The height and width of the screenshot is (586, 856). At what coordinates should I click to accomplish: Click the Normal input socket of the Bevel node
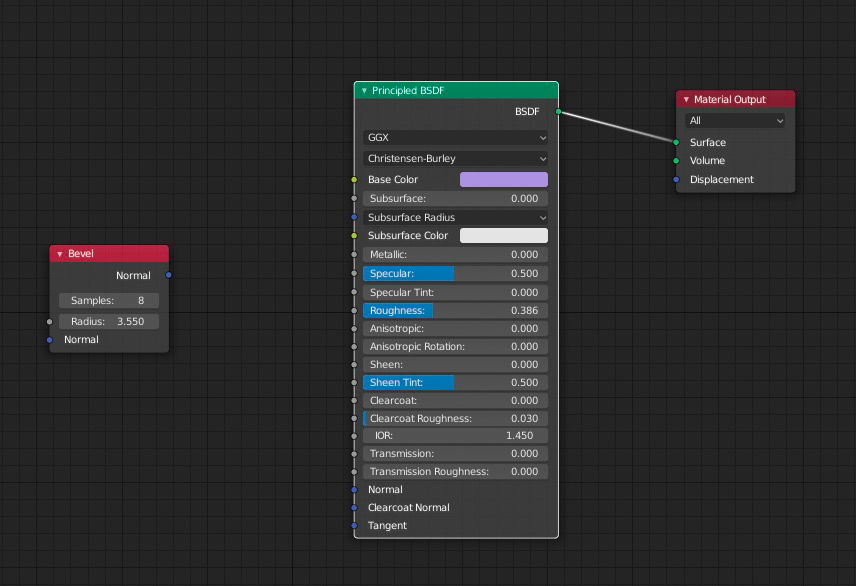[x=49, y=339]
